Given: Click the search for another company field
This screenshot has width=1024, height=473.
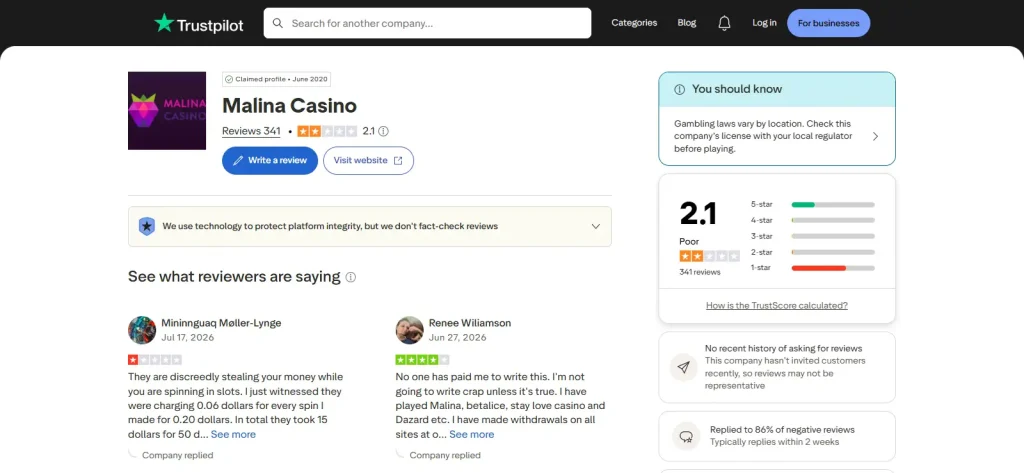Looking at the screenshot, I should point(427,24).
